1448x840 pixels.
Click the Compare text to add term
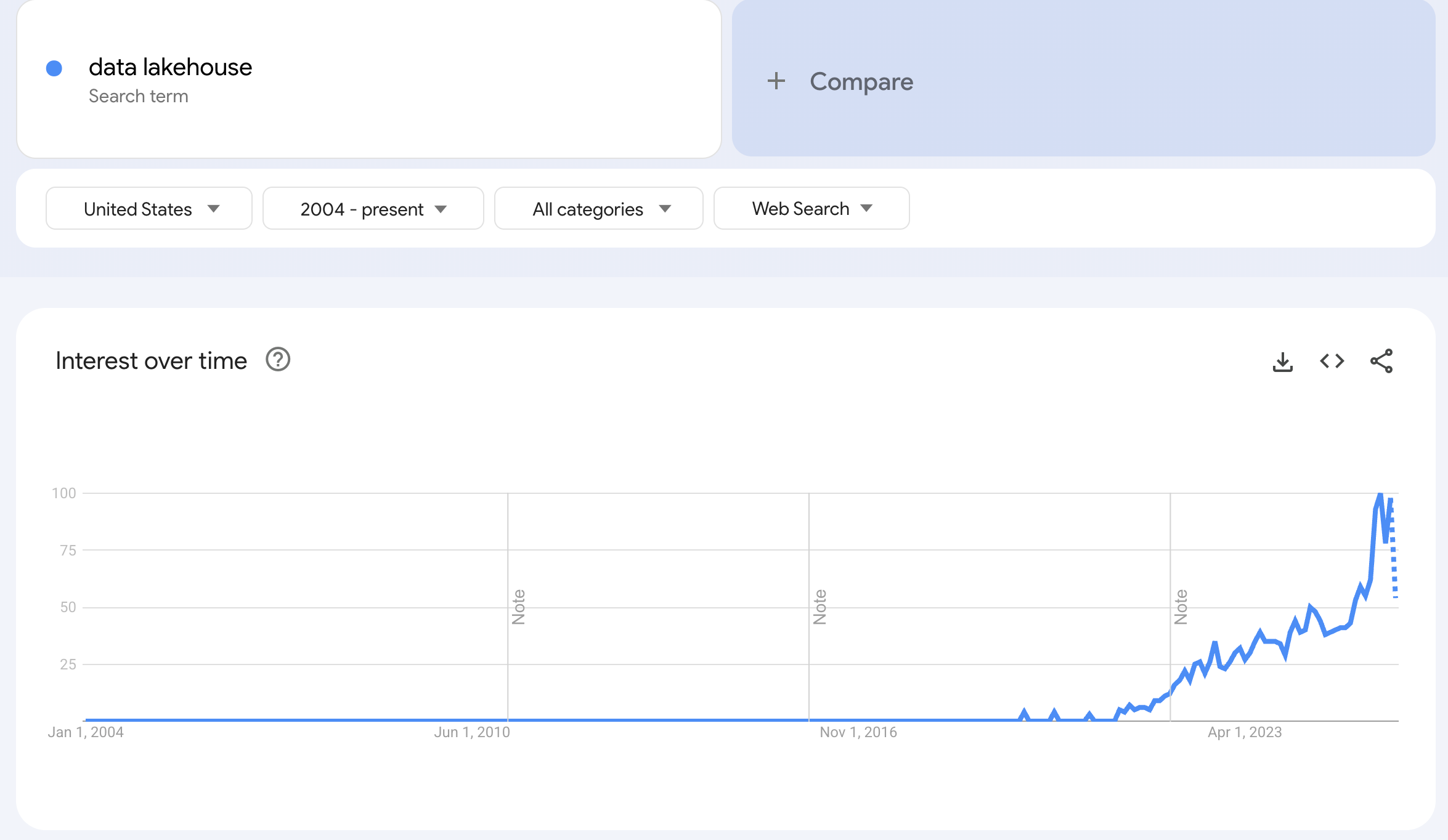[x=861, y=81]
